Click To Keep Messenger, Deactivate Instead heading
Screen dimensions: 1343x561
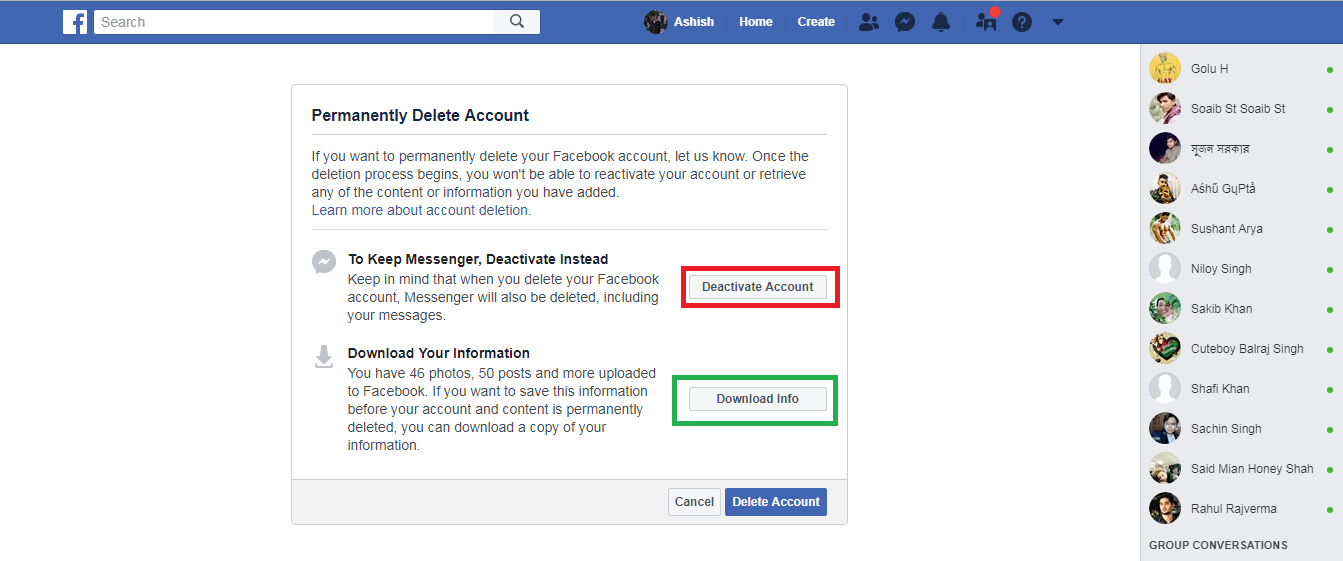478,259
